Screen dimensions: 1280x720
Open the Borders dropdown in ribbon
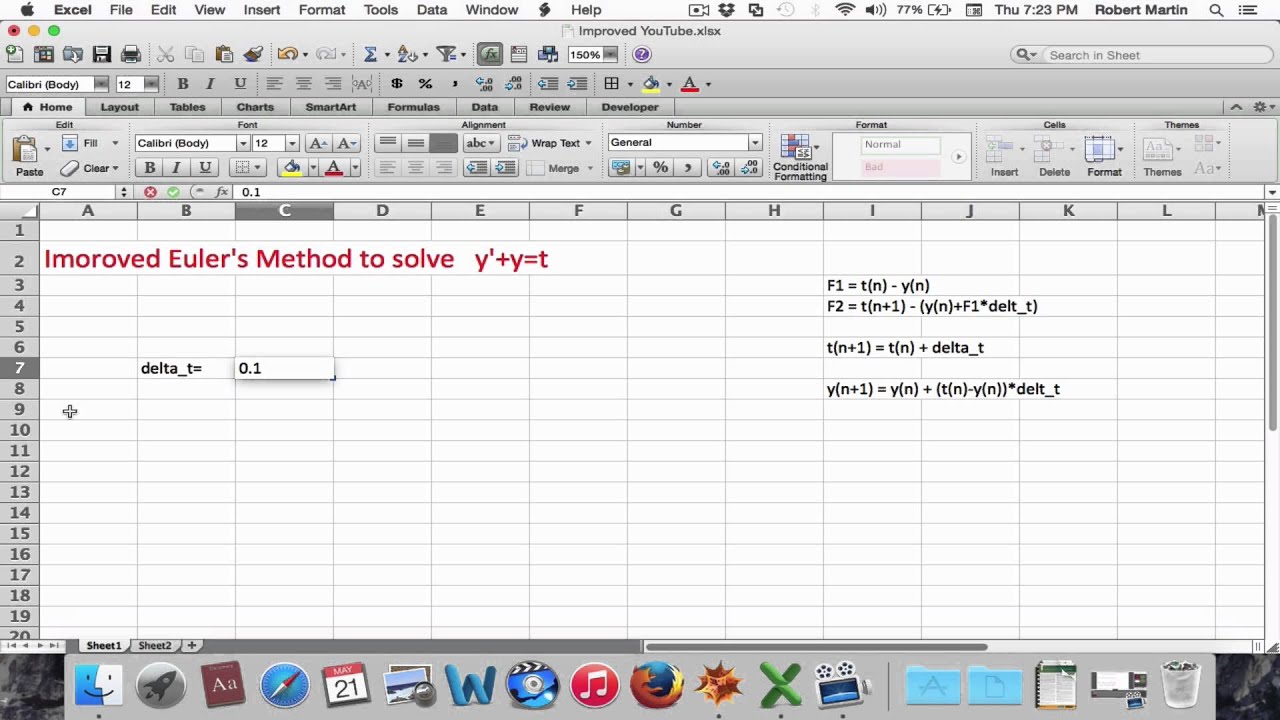pos(258,168)
